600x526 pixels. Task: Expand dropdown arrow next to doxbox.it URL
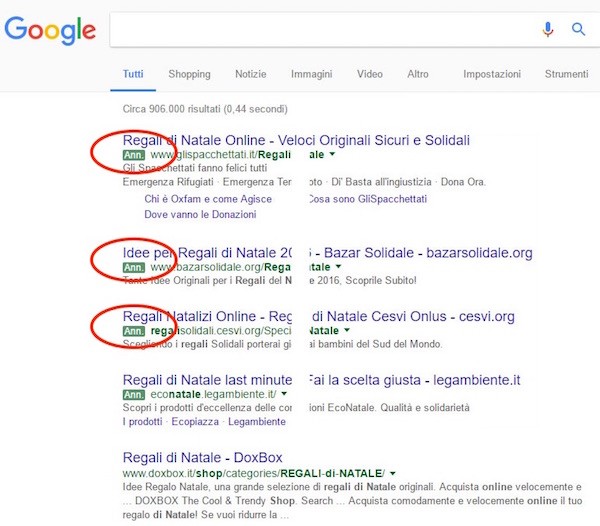[393, 473]
